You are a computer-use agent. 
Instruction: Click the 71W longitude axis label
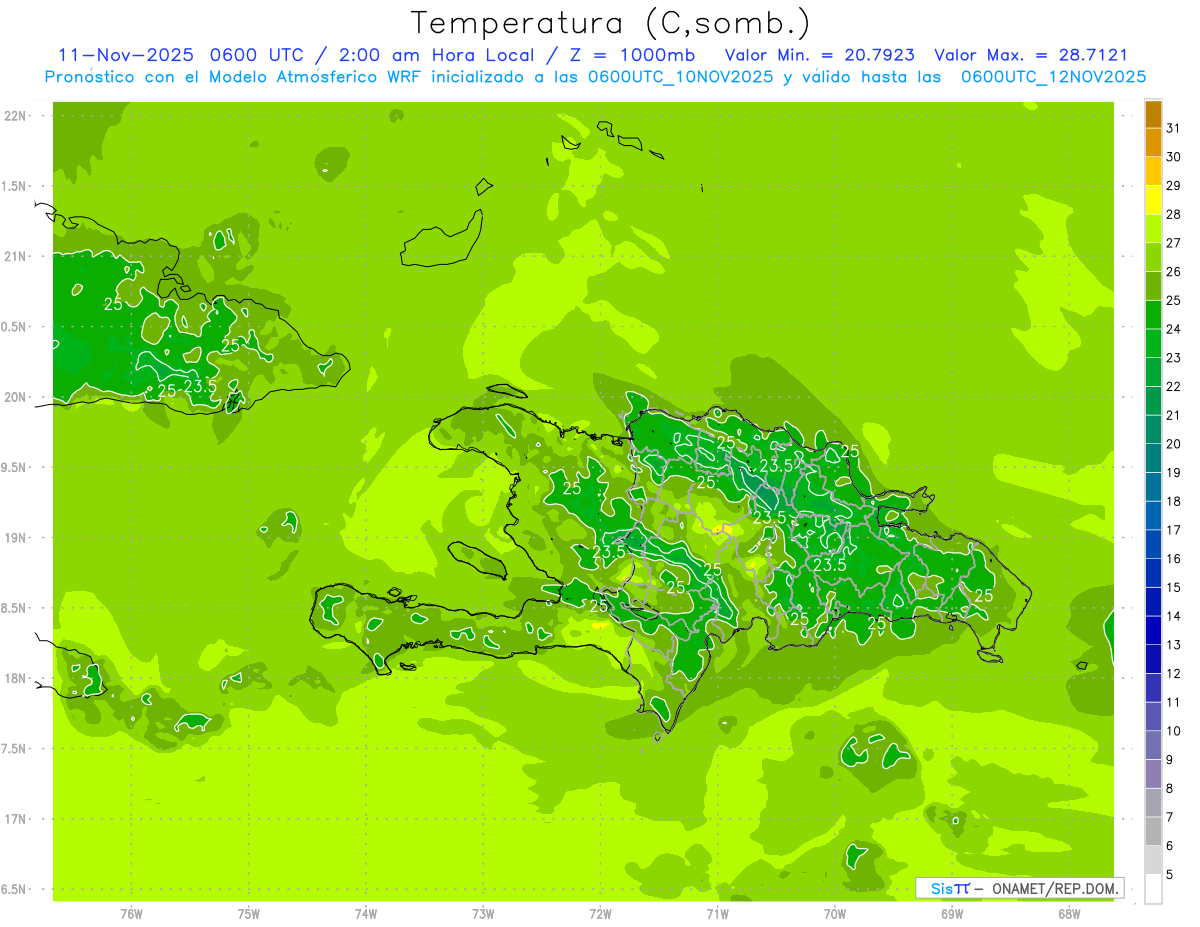[717, 913]
